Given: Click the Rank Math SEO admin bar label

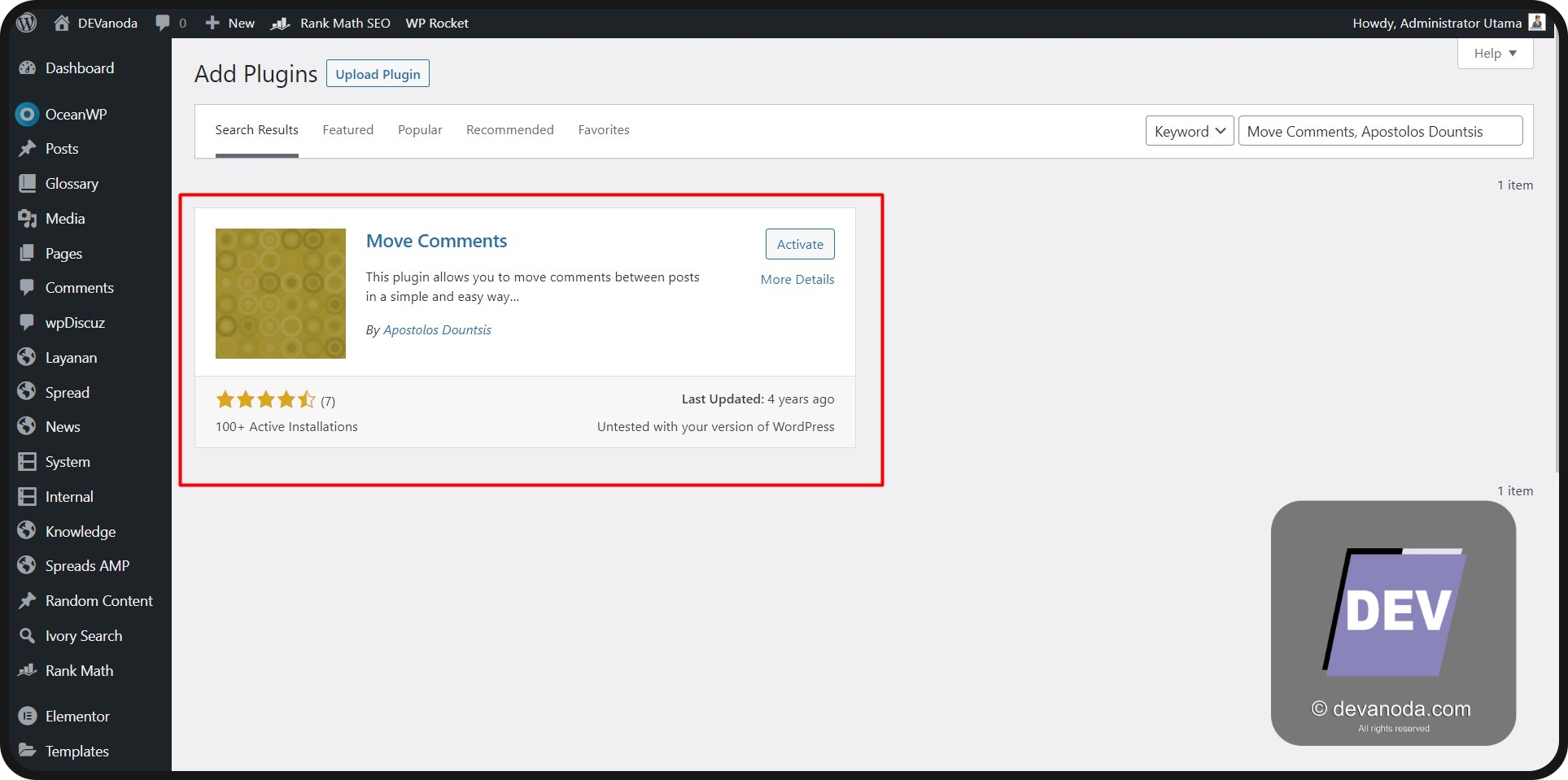Looking at the screenshot, I should tap(345, 23).
